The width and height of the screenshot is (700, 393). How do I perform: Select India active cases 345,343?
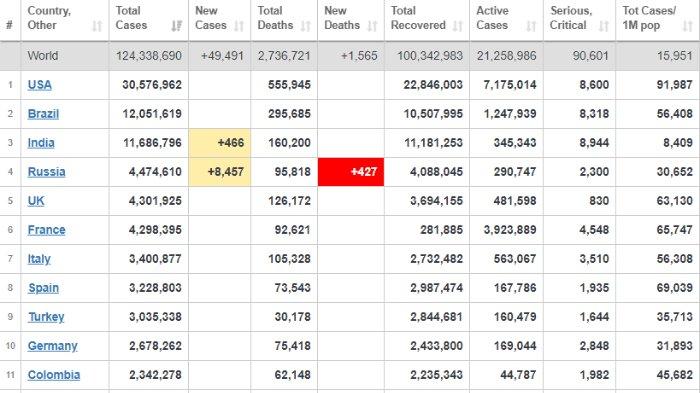point(515,143)
